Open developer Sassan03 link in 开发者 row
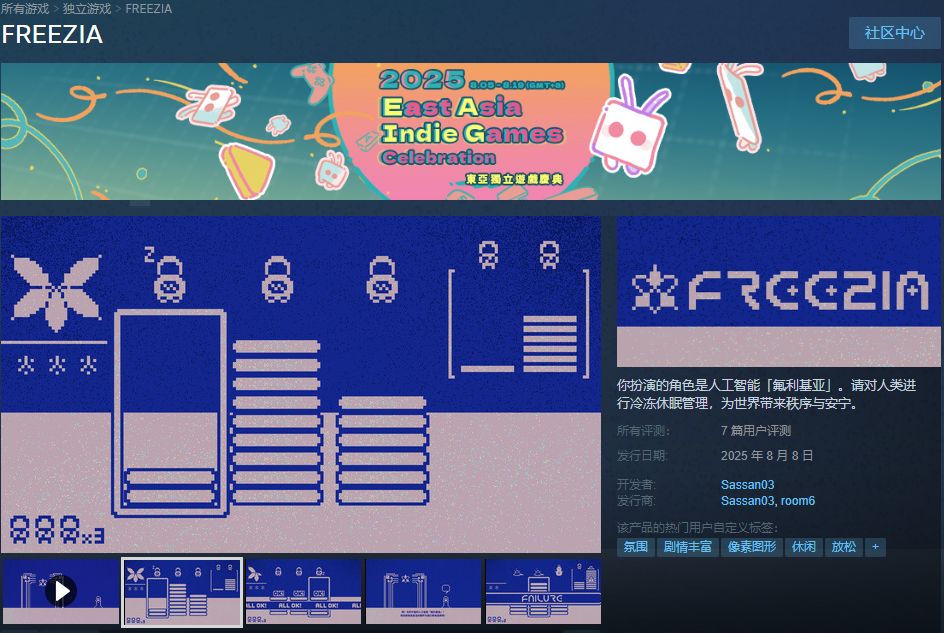 [747, 485]
